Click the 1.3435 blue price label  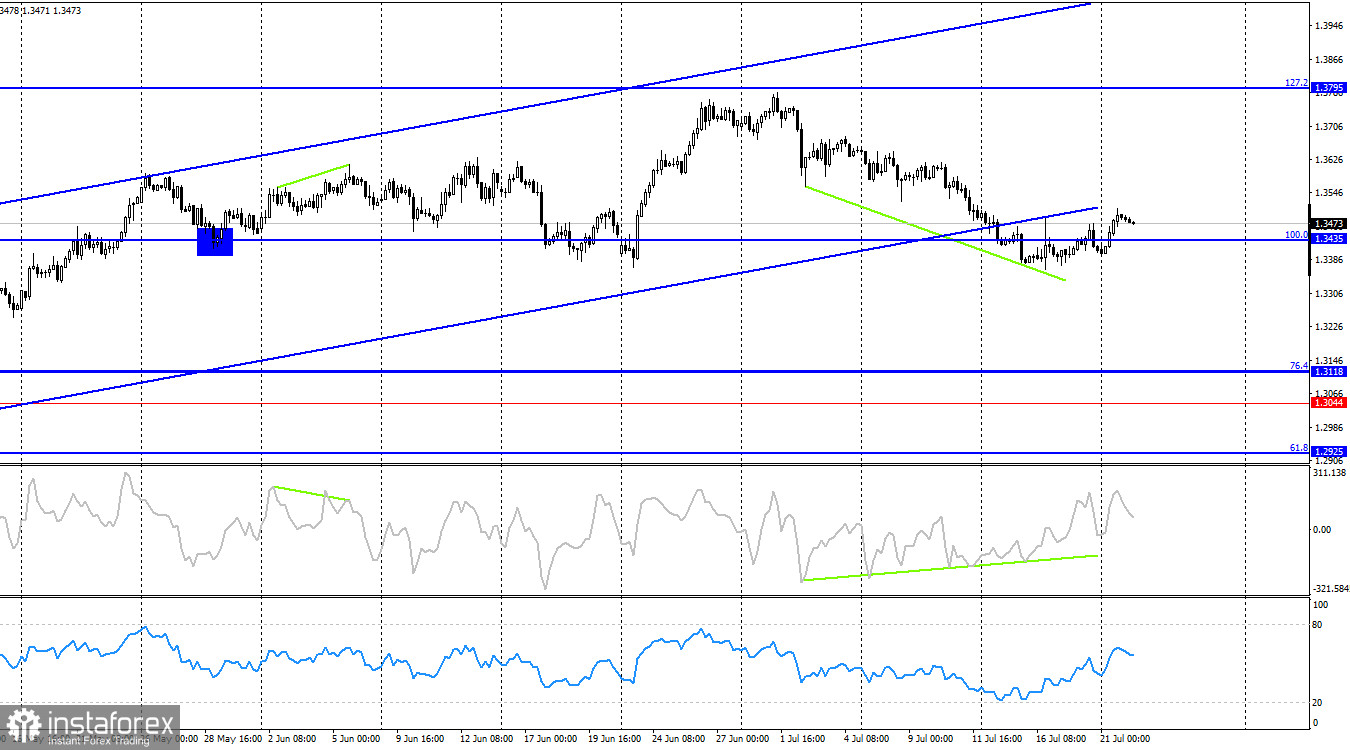coord(1330,239)
